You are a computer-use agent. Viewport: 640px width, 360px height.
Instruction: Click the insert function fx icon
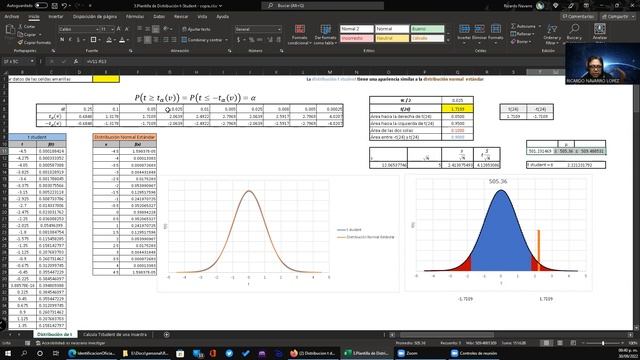coord(76,61)
